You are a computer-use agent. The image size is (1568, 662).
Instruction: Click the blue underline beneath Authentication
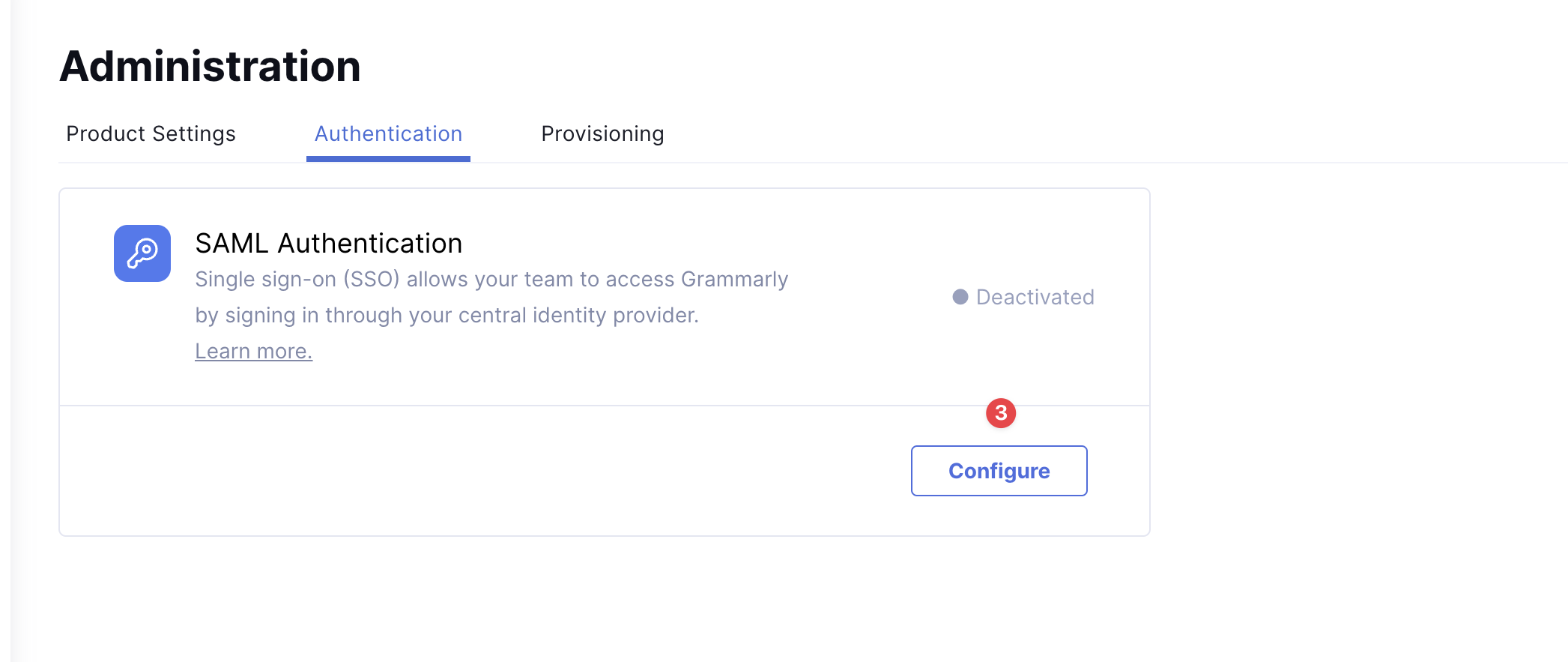coord(388,158)
